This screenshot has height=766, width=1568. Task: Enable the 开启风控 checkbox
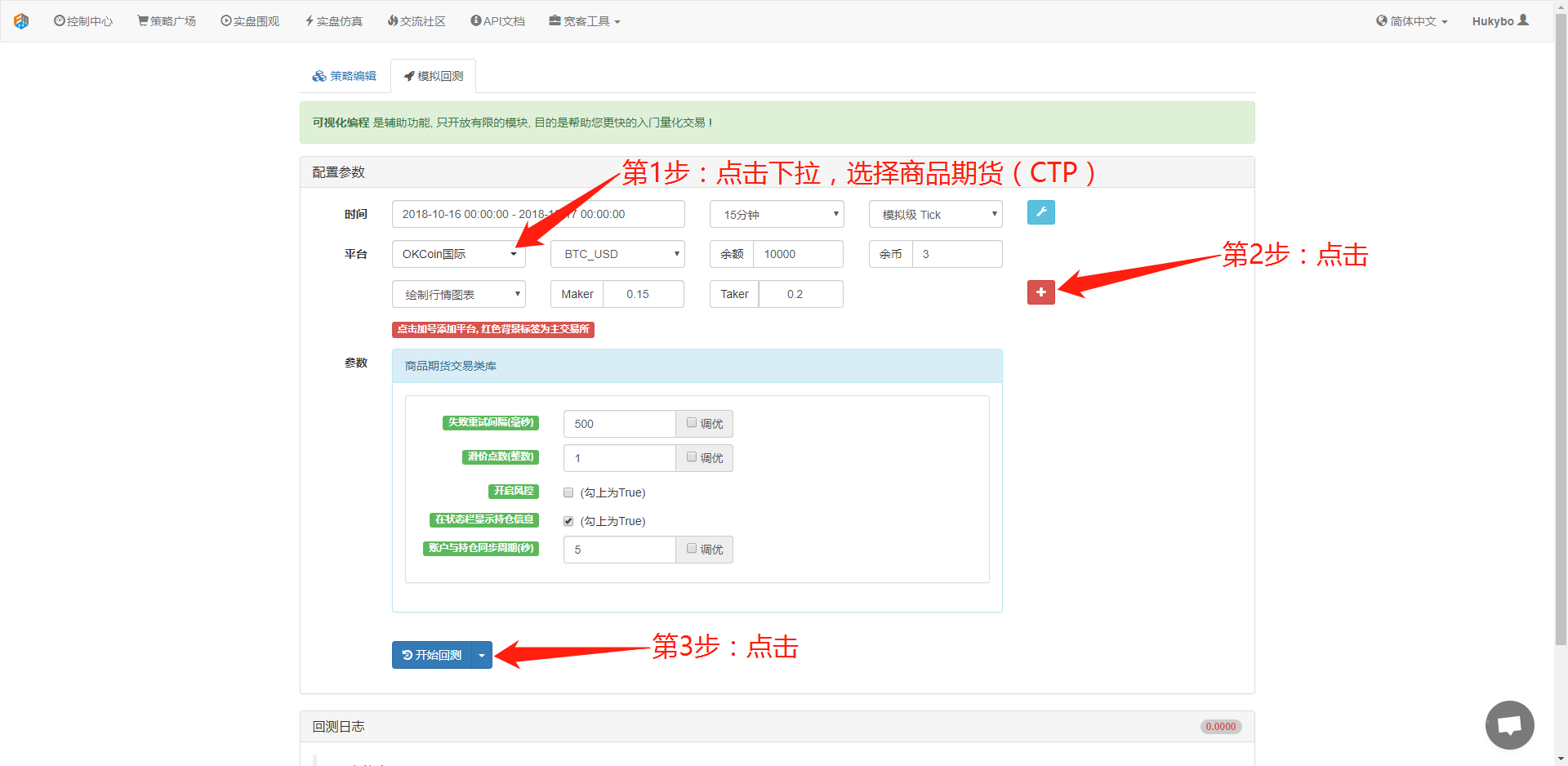pos(568,492)
